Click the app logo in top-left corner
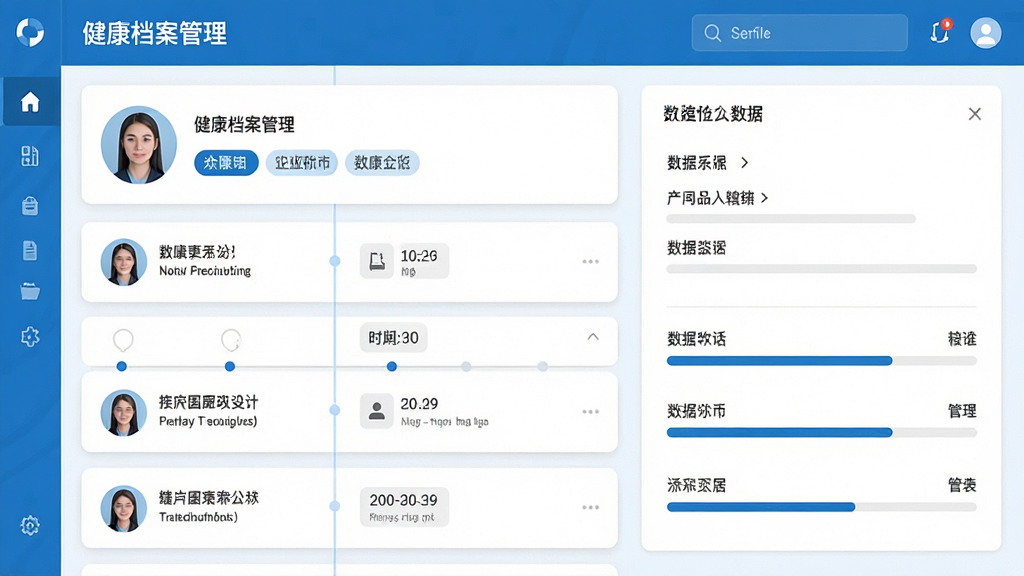Image resolution: width=1024 pixels, height=576 pixels. click(x=30, y=32)
